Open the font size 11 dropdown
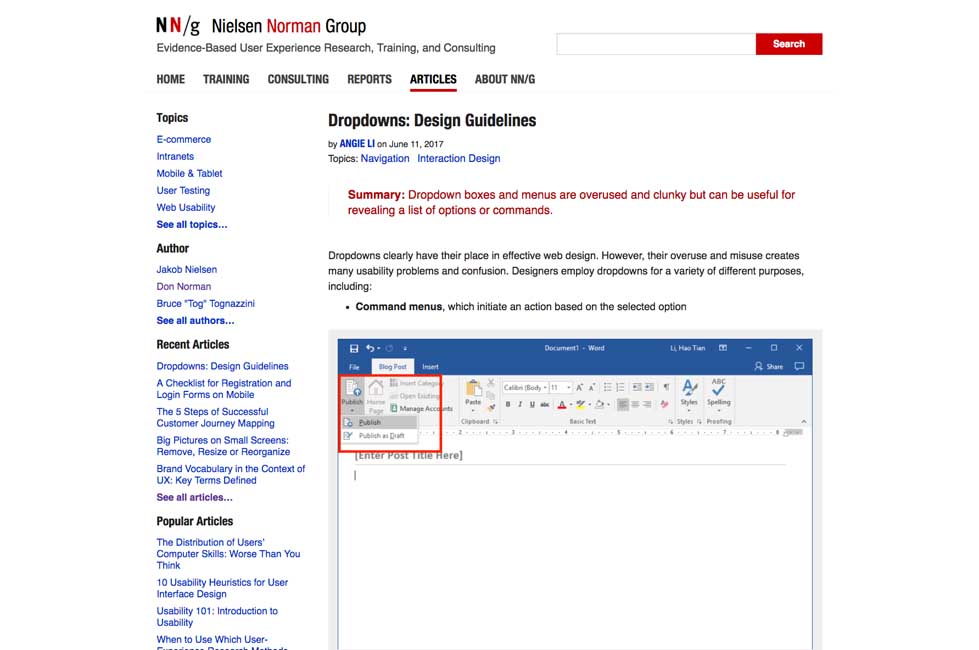This screenshot has height=650, width=979. tap(560, 387)
